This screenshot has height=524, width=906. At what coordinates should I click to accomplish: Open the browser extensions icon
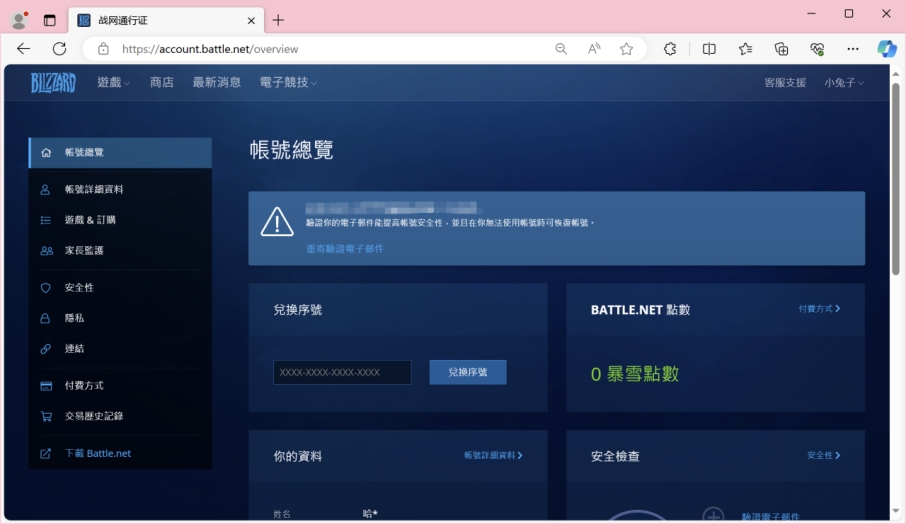[x=670, y=49]
